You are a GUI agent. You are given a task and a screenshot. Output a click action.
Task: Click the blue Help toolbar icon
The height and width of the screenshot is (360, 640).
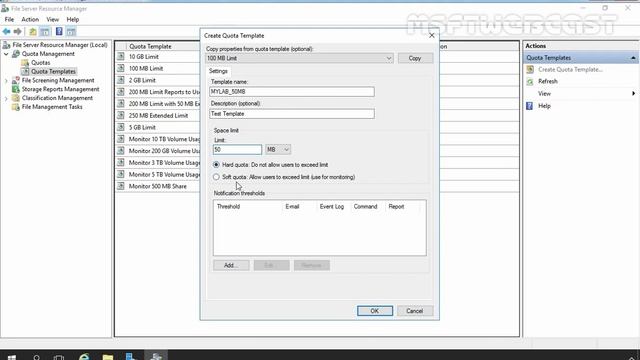[x=59, y=31]
